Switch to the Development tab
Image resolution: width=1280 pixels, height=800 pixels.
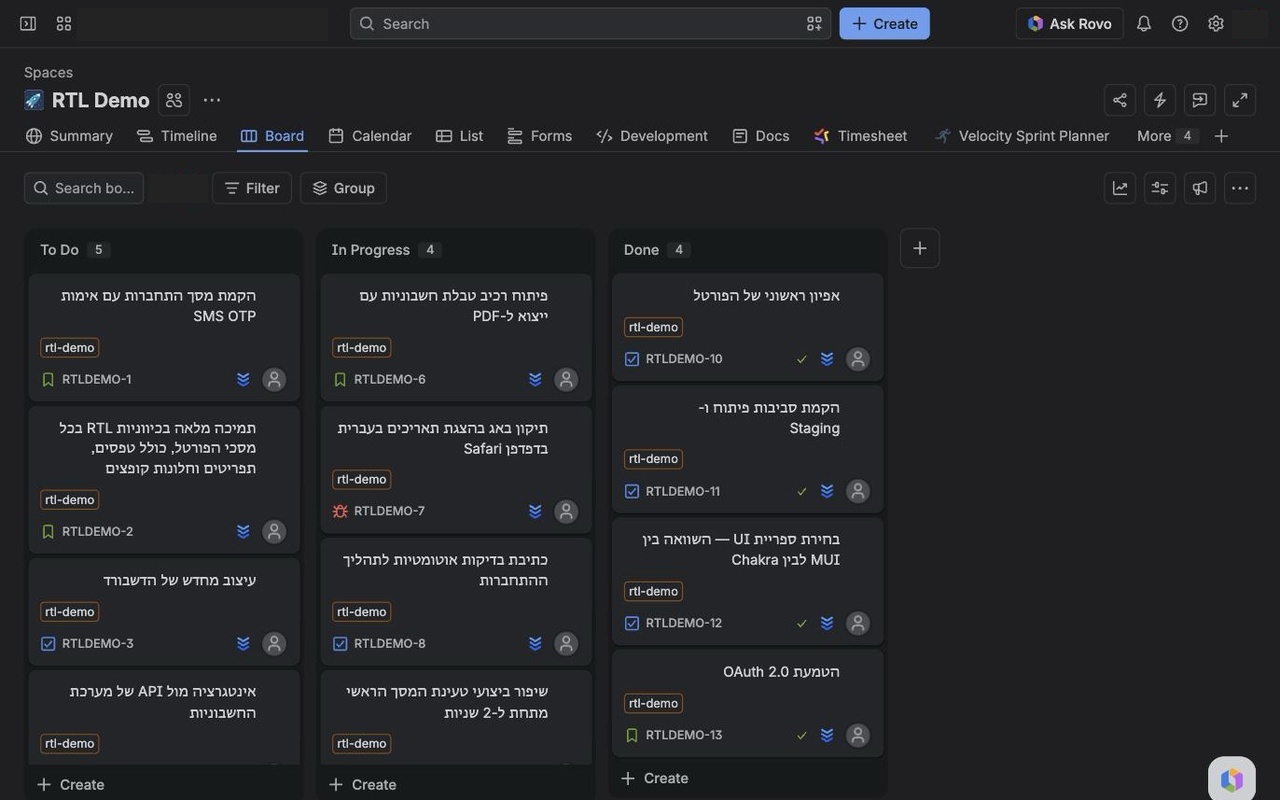[x=652, y=136]
